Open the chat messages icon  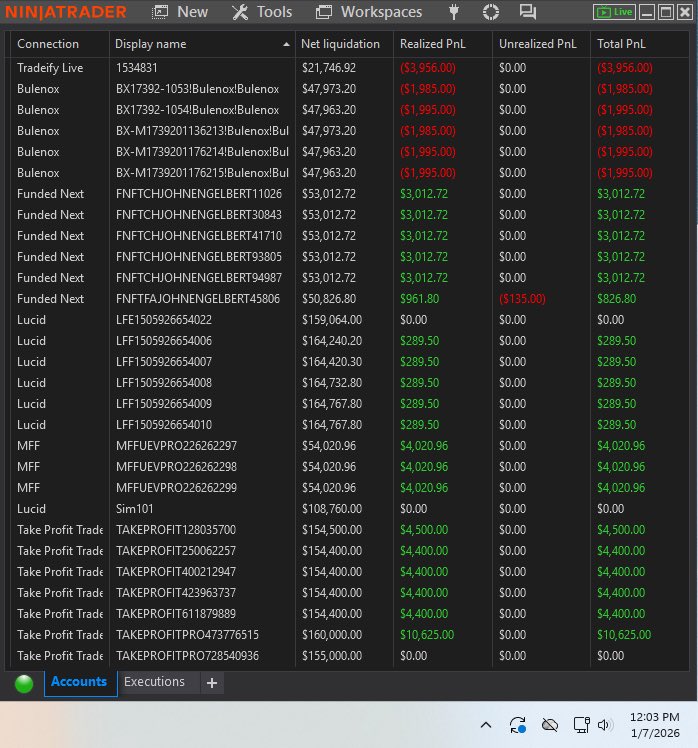(x=528, y=12)
